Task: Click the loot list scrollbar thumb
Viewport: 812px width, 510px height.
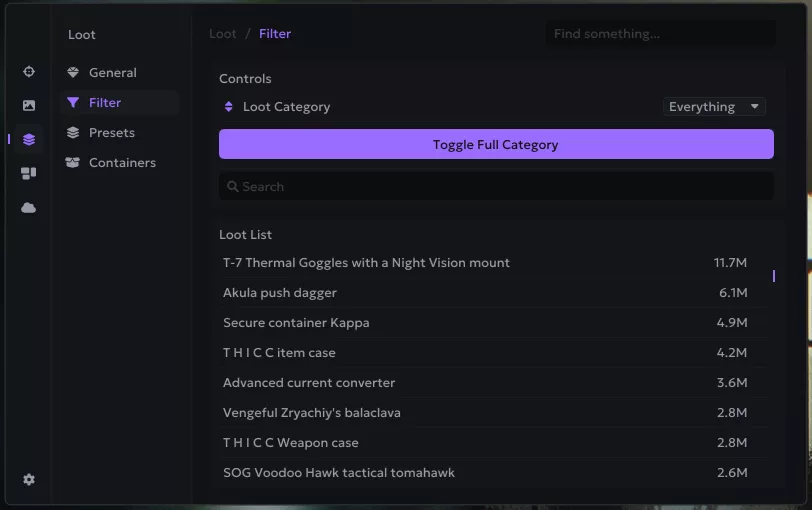Action: (773, 275)
